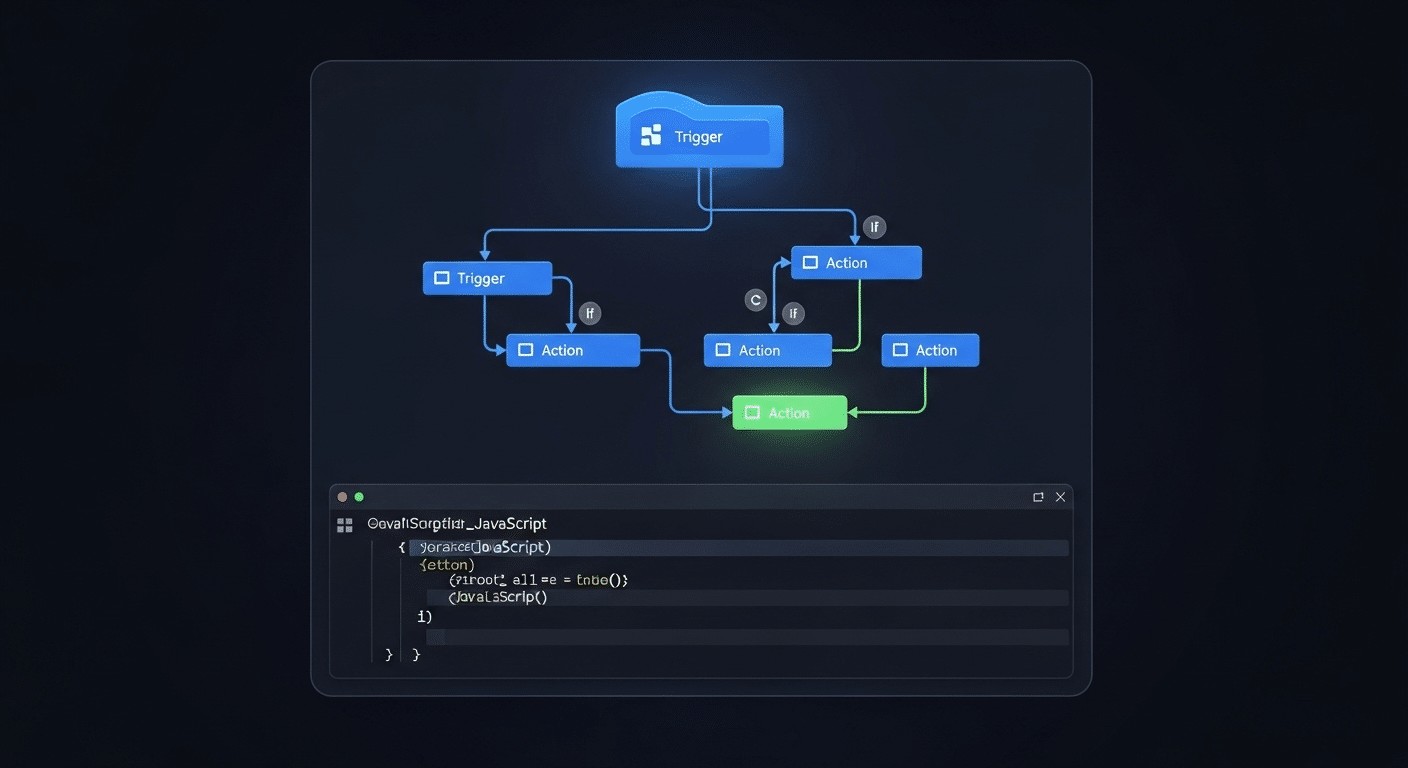Click the pop-out icon on the code panel

pos(1038,496)
